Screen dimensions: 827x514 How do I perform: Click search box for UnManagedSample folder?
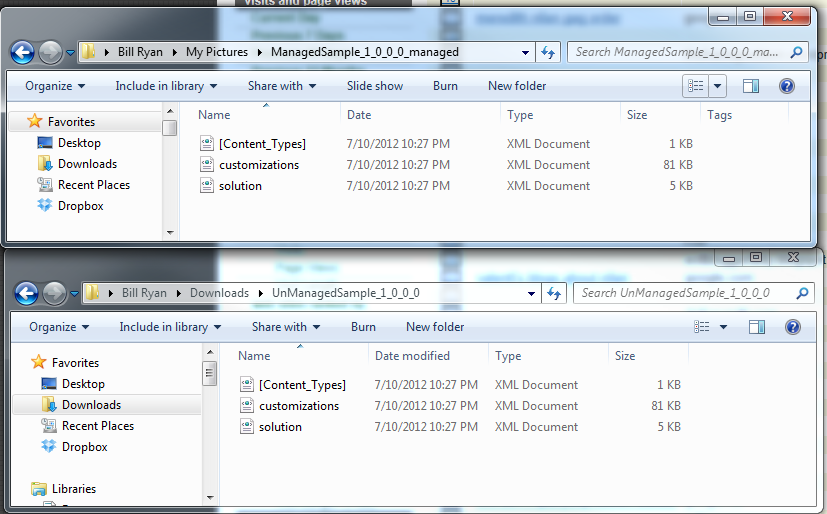pyautogui.click(x=694, y=293)
